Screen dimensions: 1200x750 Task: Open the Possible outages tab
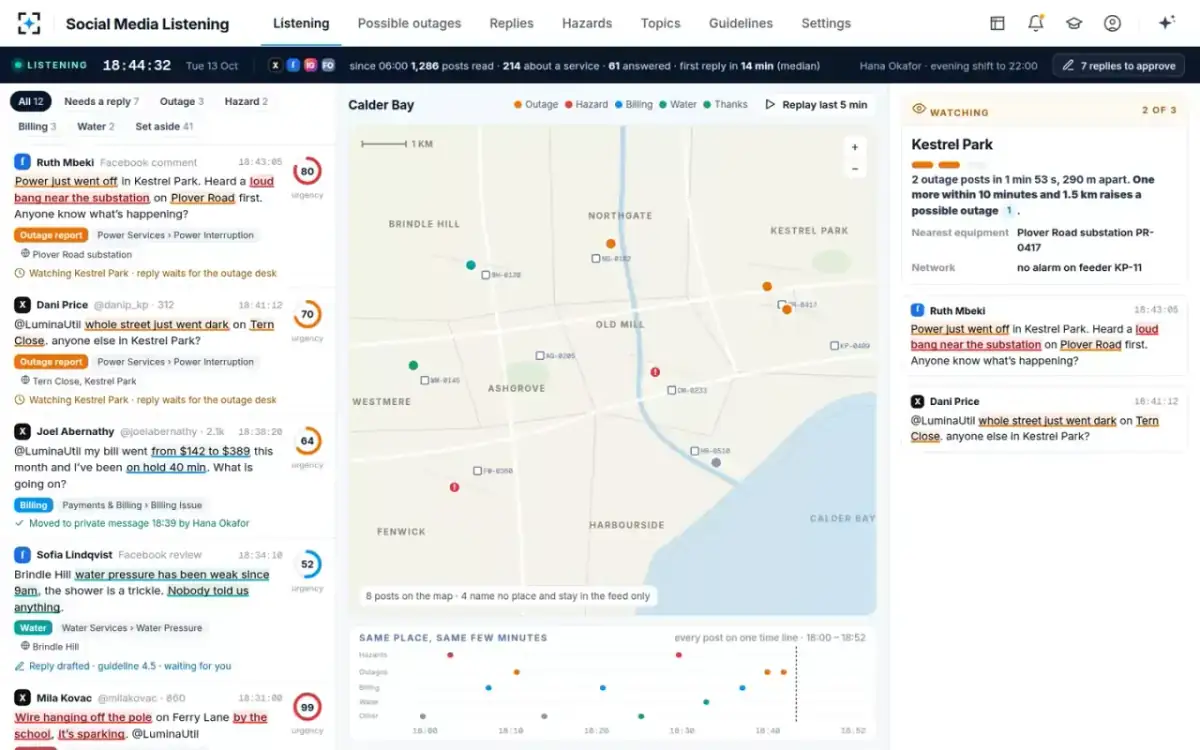(x=409, y=23)
